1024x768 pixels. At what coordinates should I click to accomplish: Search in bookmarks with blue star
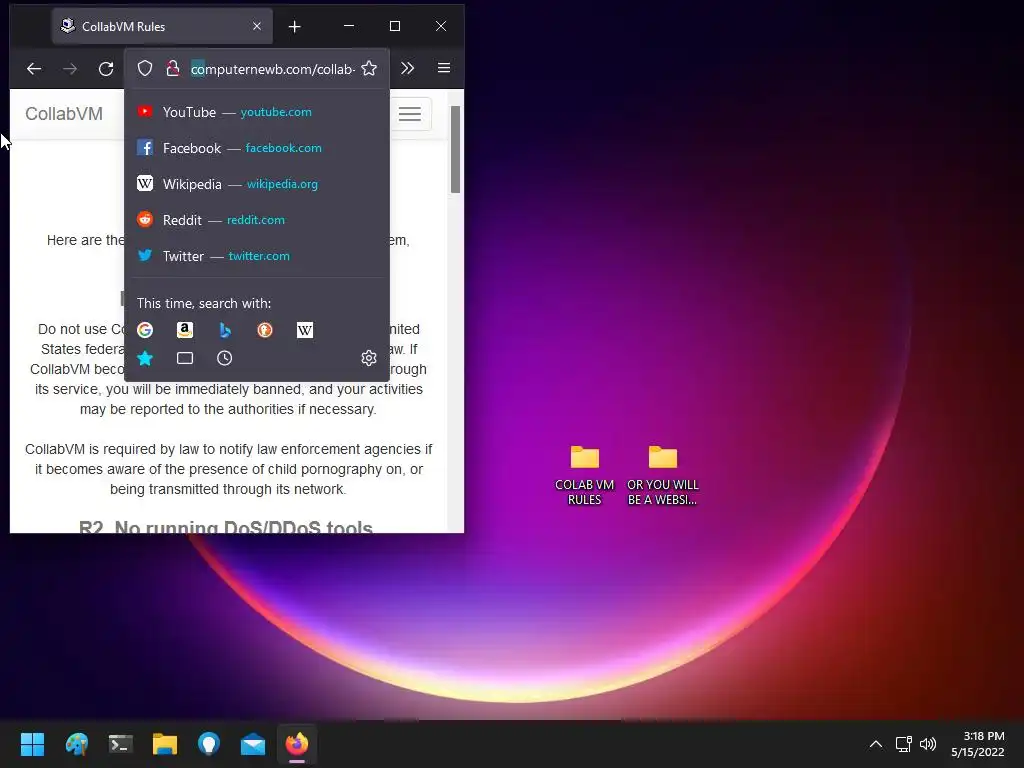[x=145, y=358]
